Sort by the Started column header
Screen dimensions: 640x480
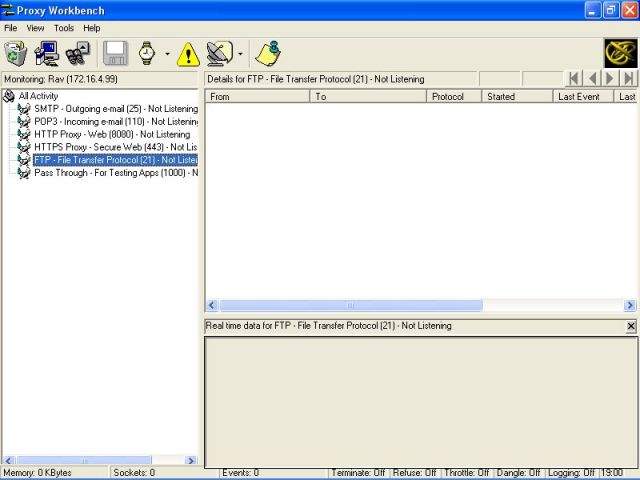[517, 97]
